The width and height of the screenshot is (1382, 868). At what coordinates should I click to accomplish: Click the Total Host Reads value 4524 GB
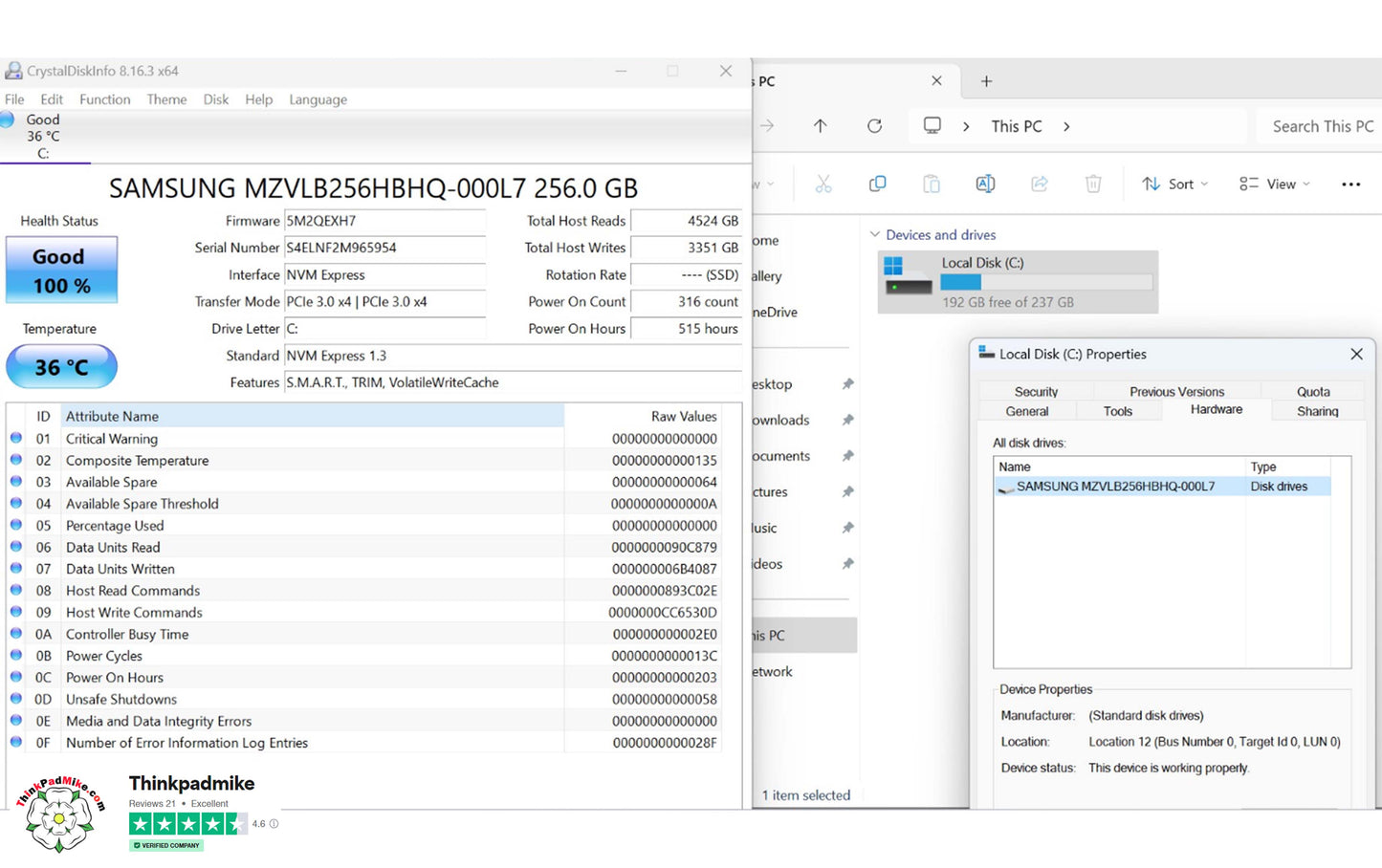tap(686, 221)
